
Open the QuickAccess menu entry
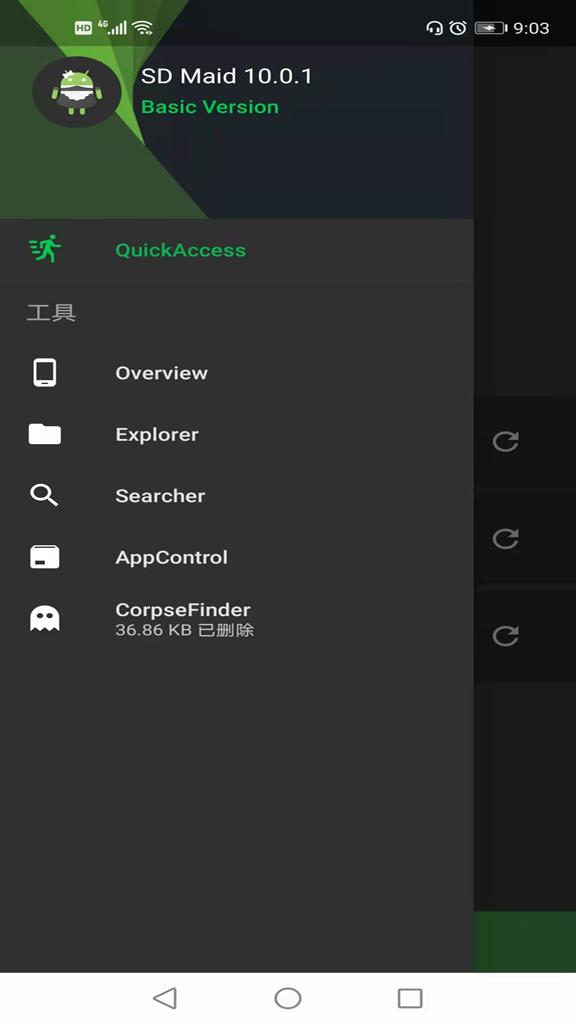pos(236,250)
